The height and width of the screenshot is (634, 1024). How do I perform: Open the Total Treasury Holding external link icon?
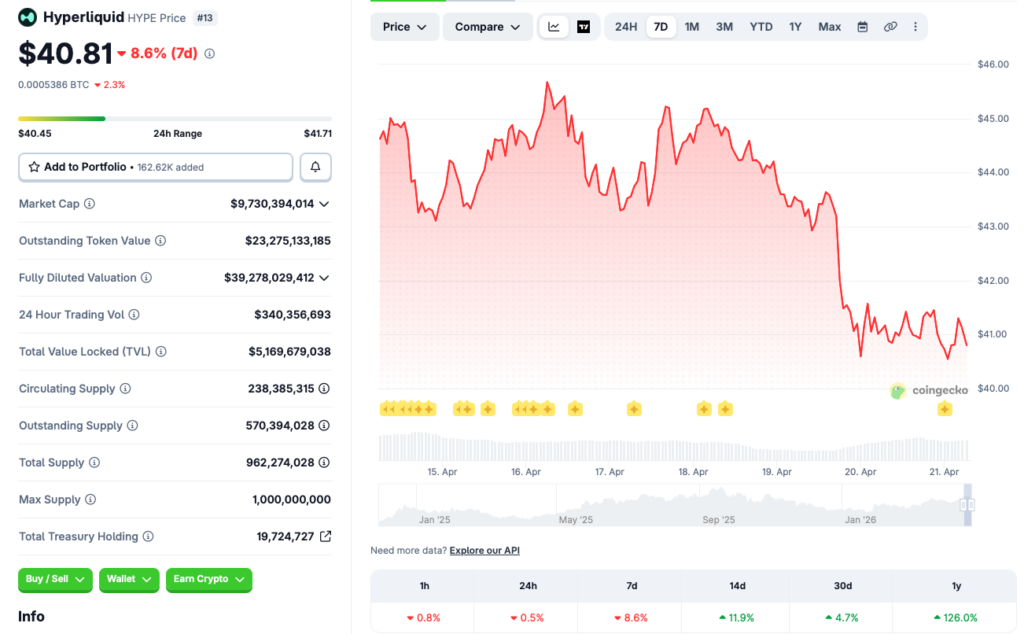click(325, 537)
